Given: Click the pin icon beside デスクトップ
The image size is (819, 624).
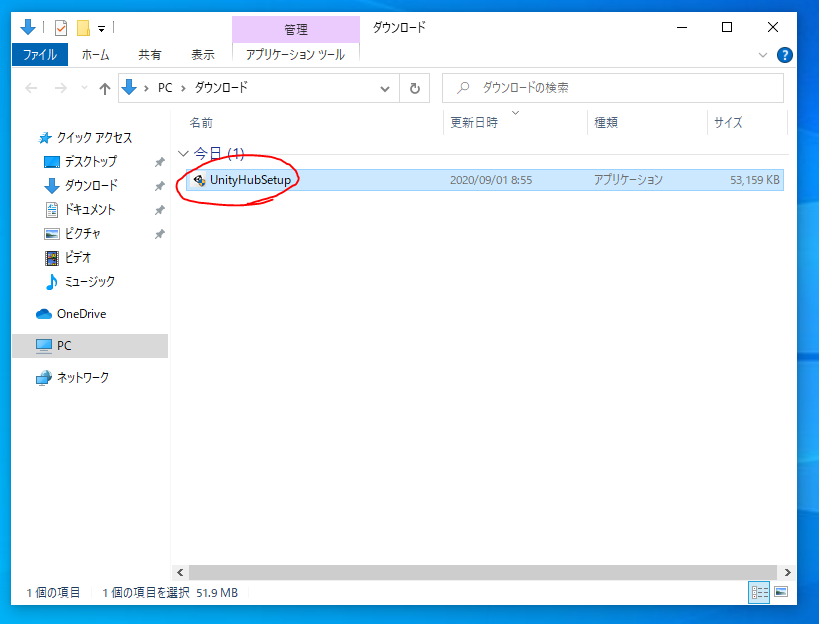Looking at the screenshot, I should coord(159,162).
